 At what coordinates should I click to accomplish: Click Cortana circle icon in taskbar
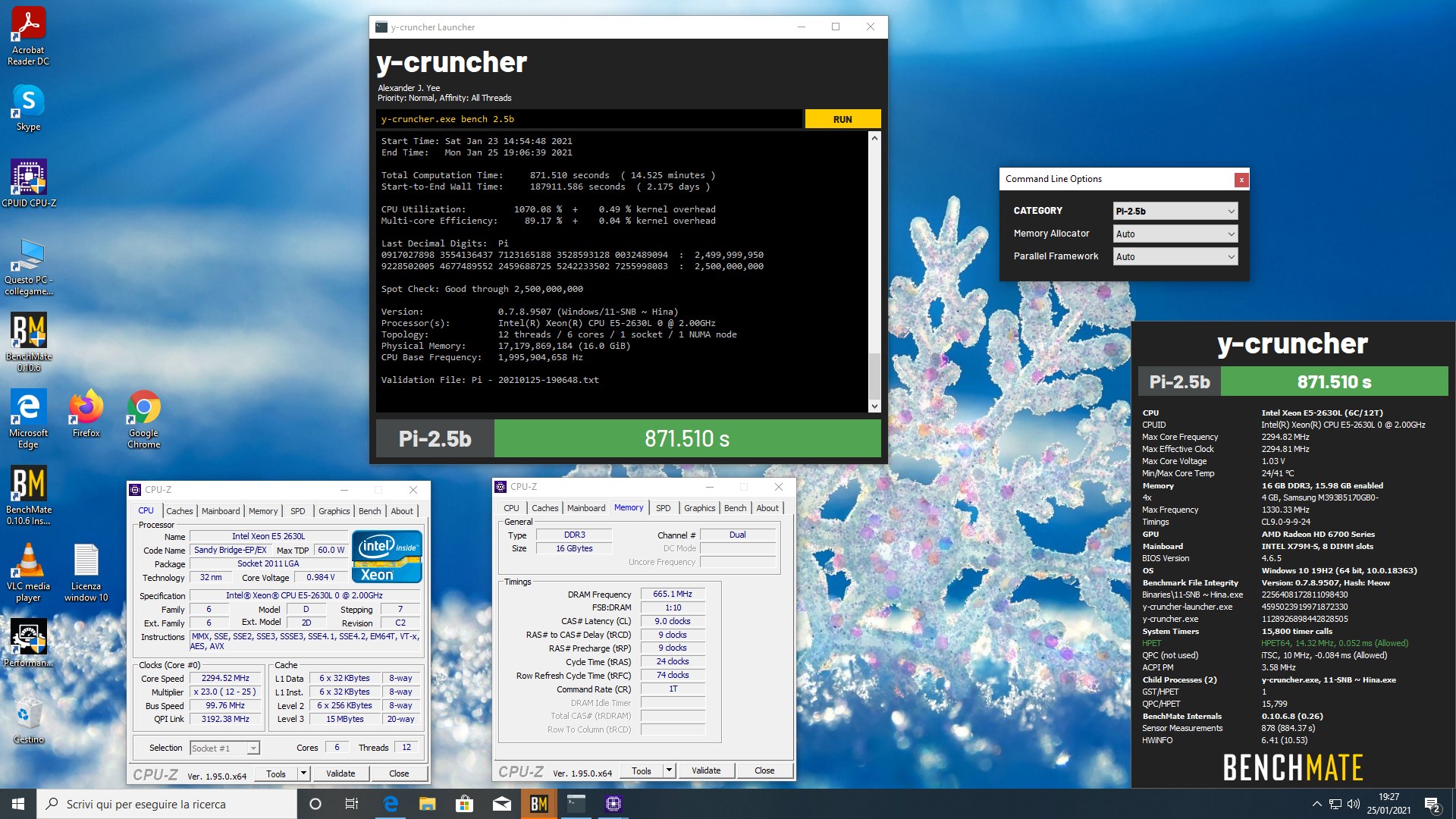coord(315,804)
